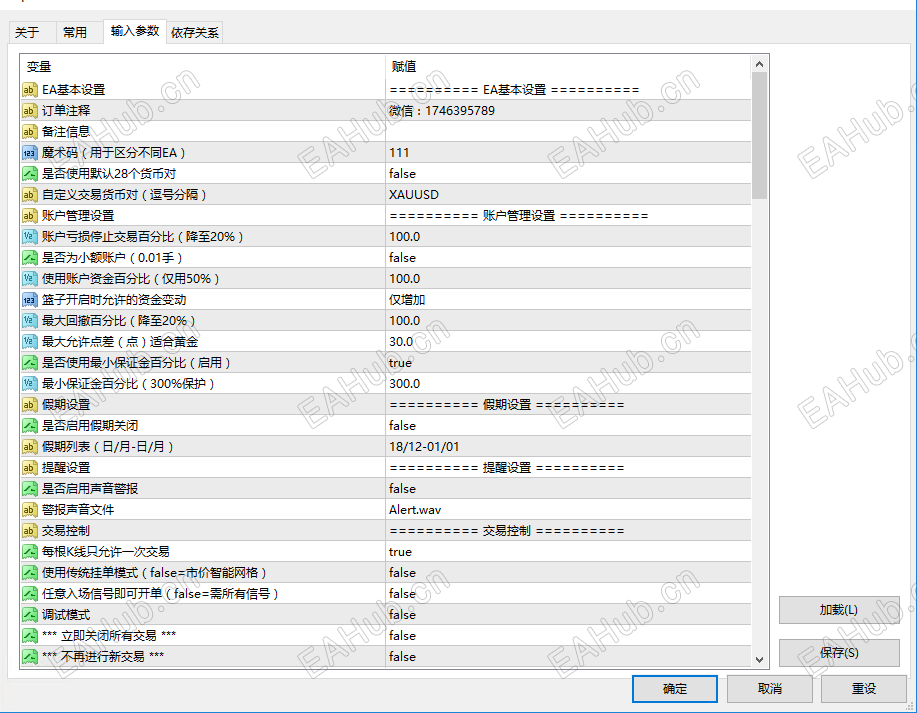The width and height of the screenshot is (917, 713).
Task: Click the enum icon for 篮子开启时允许的资金变动
Action: (29, 300)
